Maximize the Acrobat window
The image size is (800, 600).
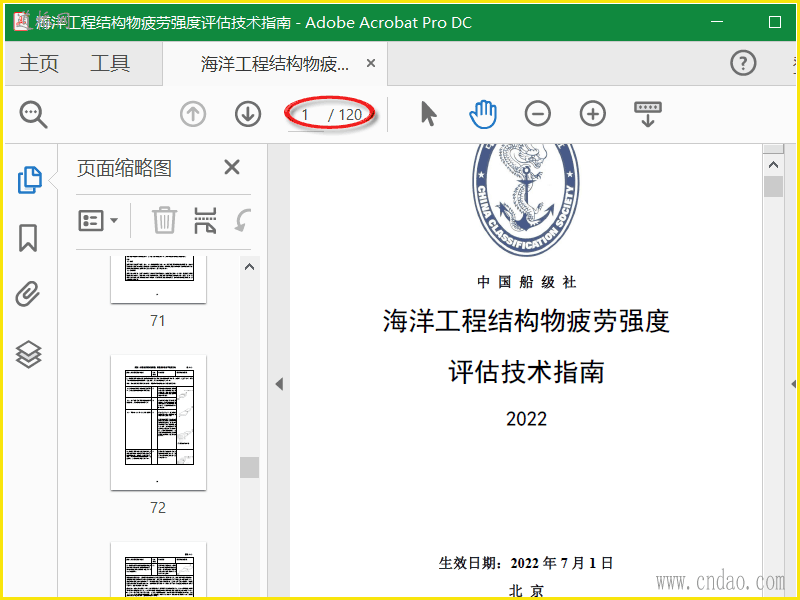pos(774,22)
